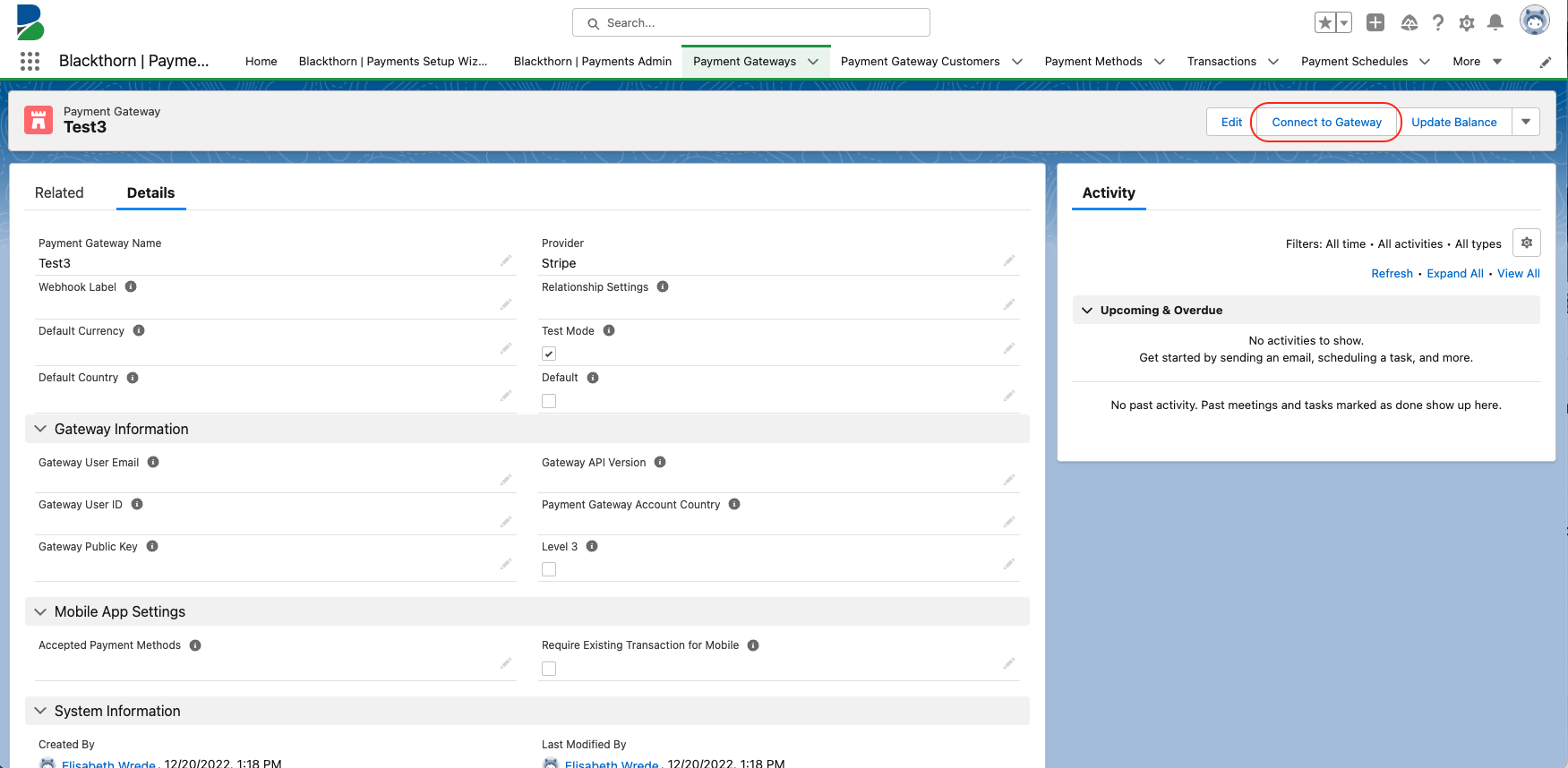This screenshot has width=1568, height=768.
Task: Click the Edit button
Action: click(1232, 122)
